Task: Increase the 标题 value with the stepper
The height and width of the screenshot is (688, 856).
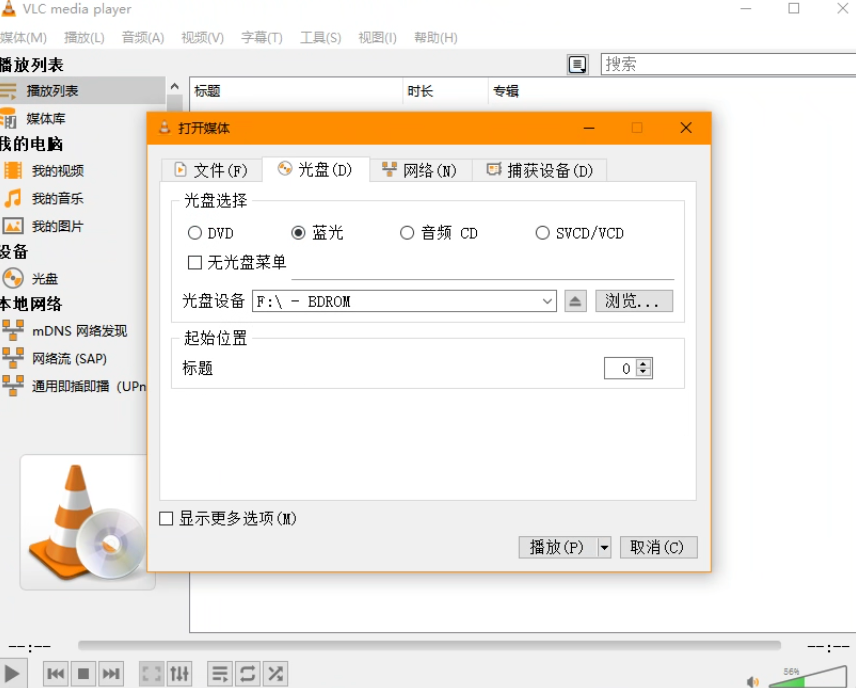Action: tap(645, 364)
